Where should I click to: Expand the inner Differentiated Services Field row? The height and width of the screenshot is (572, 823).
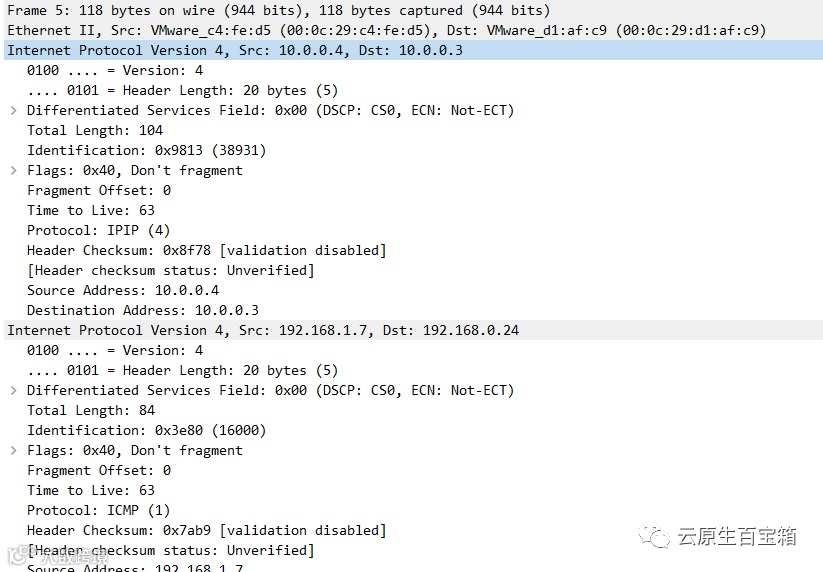click(14, 390)
